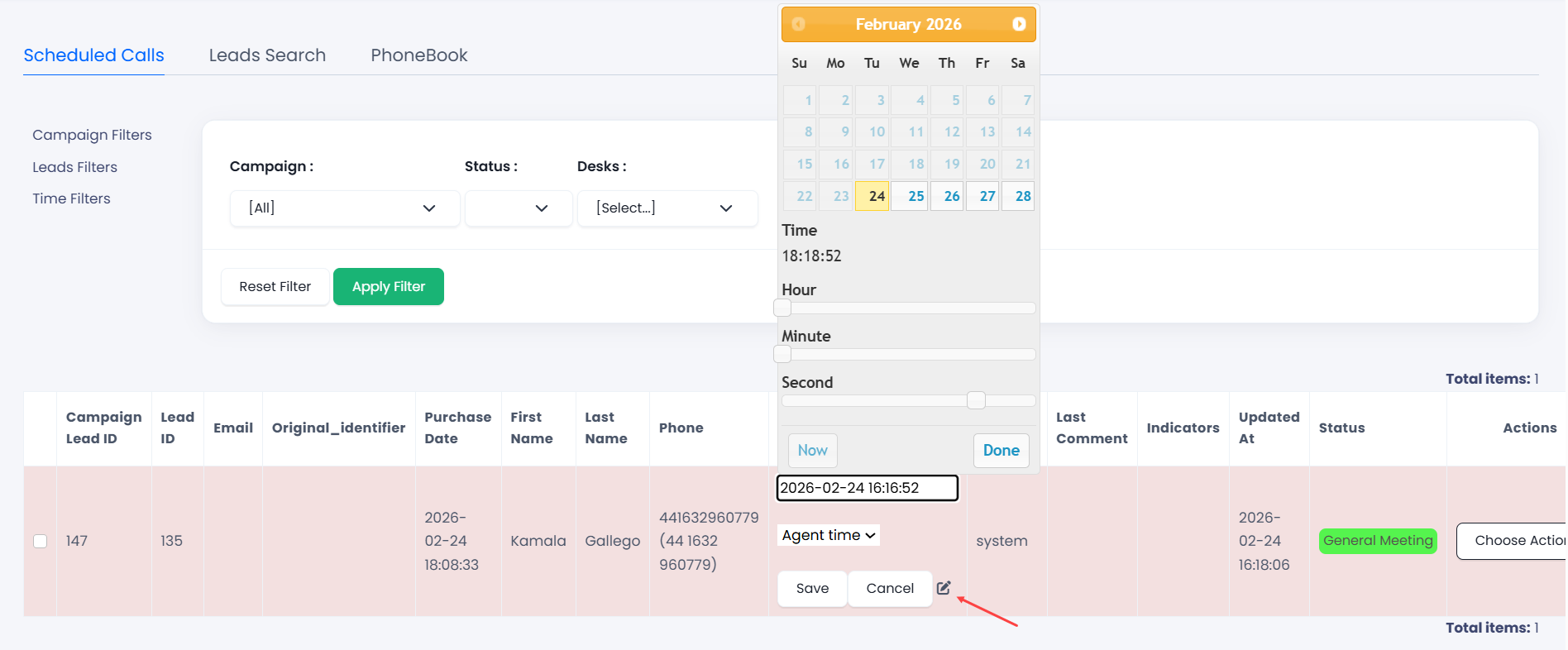Click the Minute slider handle

pos(782,355)
